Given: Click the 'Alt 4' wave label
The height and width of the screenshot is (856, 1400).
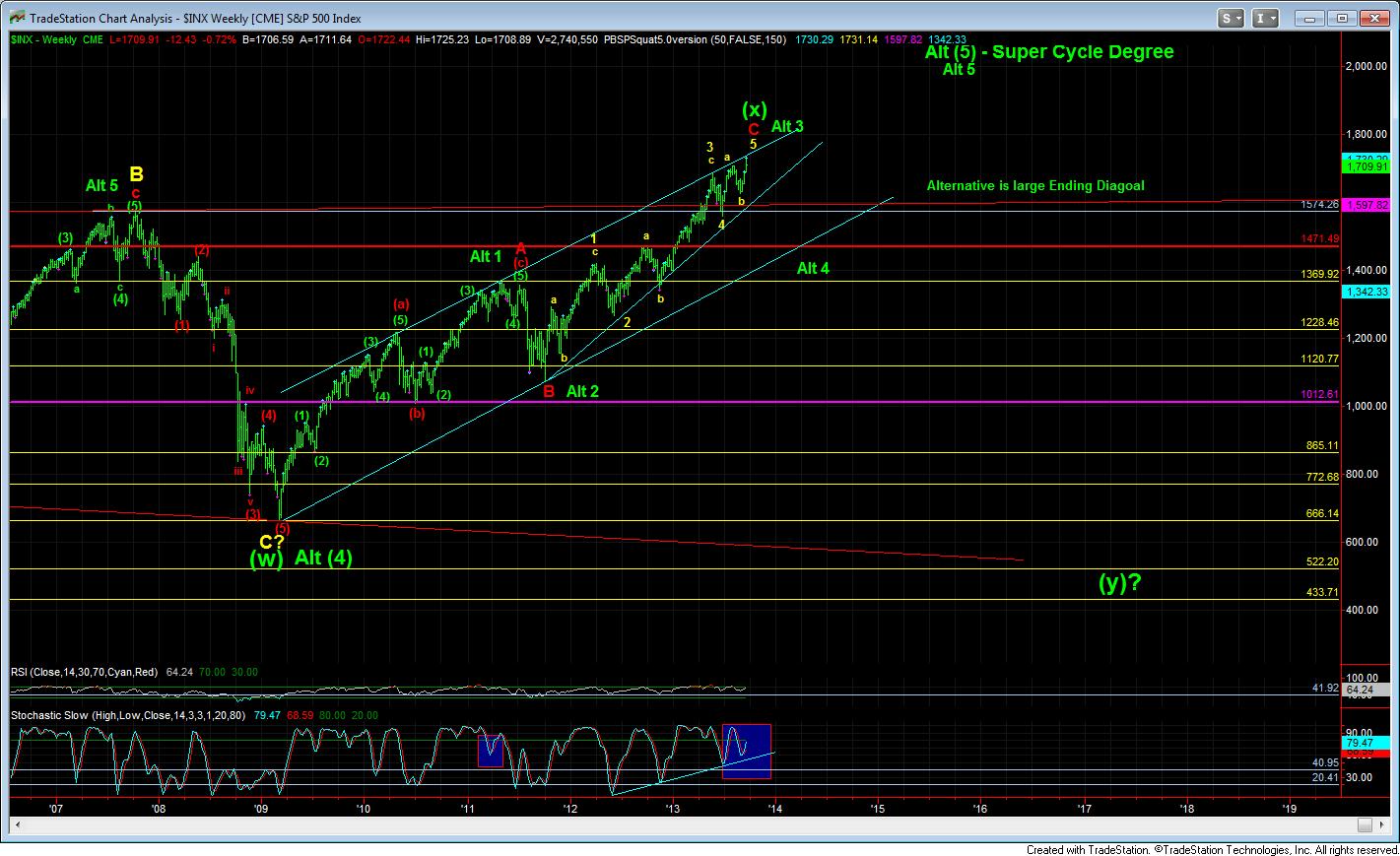Looking at the screenshot, I should (813, 268).
